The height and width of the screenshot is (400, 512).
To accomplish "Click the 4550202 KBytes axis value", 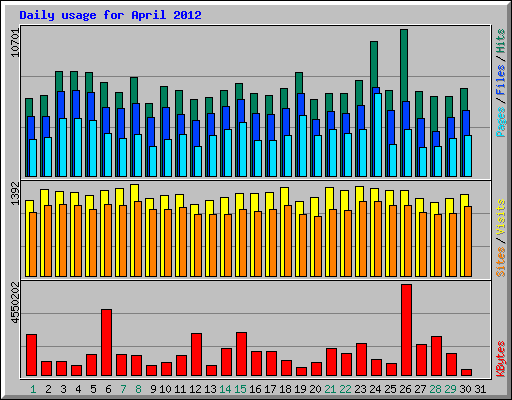I will point(15,303).
